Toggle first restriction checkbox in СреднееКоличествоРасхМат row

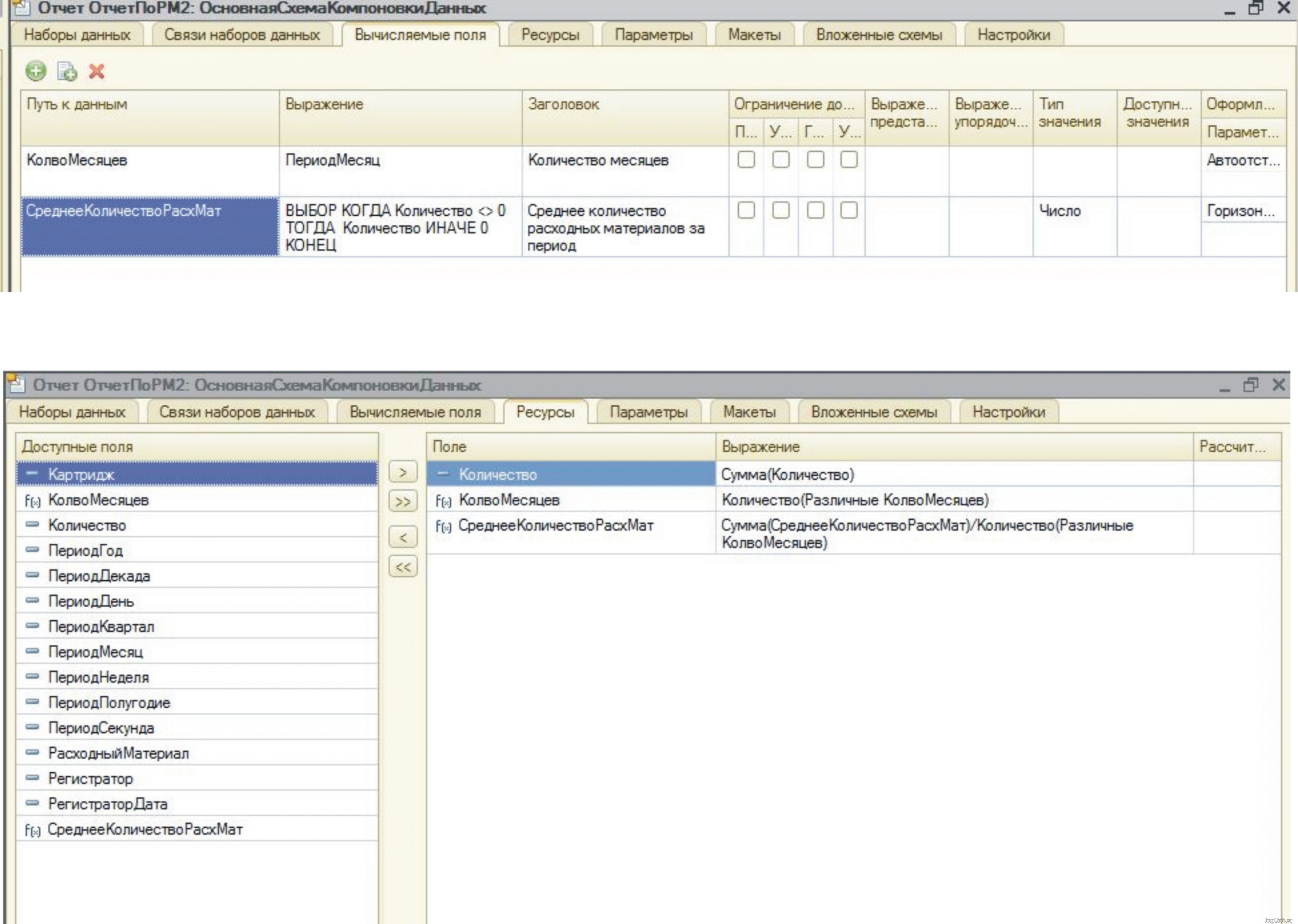(746, 210)
